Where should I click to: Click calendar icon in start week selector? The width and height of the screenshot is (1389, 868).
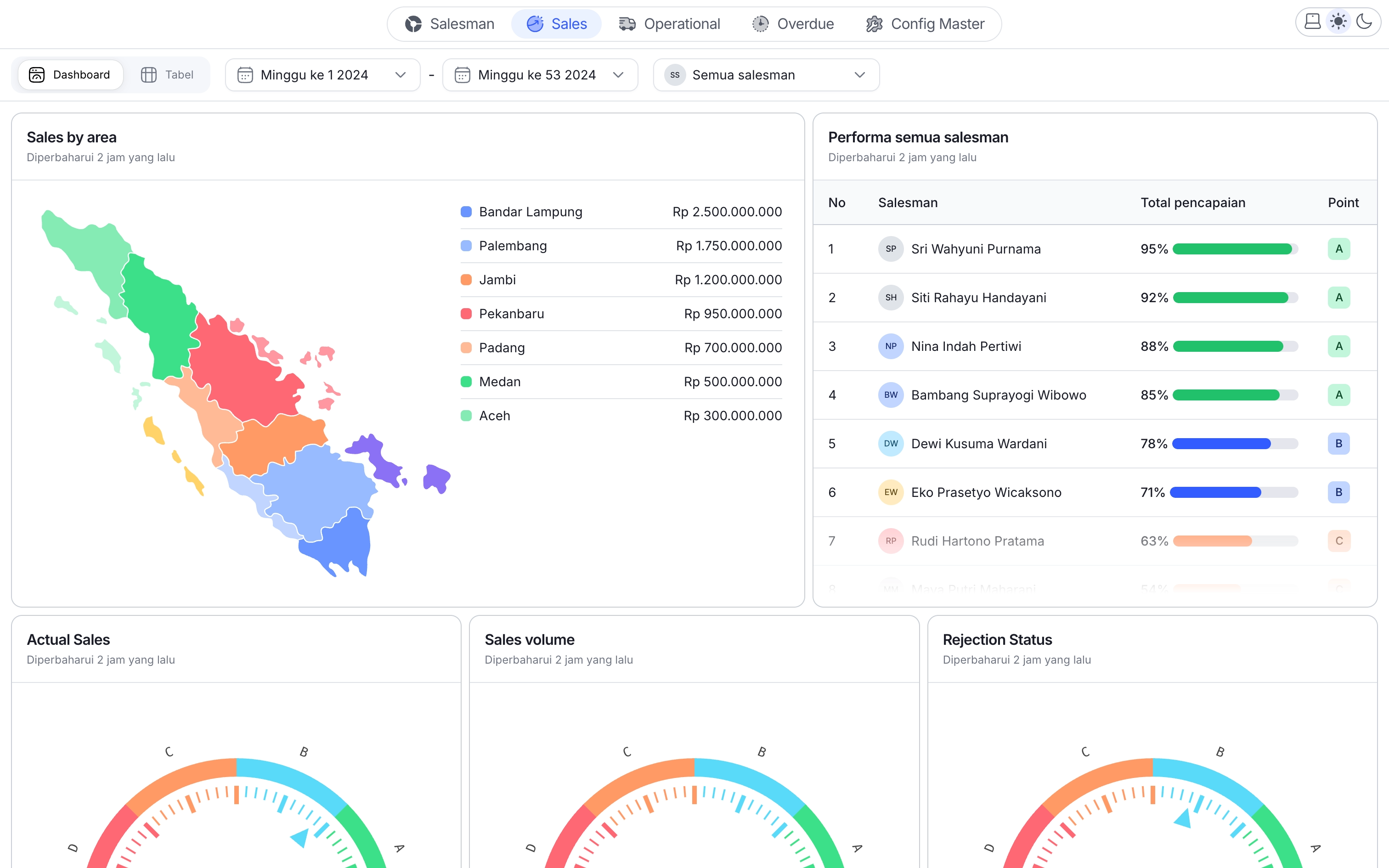pyautogui.click(x=245, y=74)
